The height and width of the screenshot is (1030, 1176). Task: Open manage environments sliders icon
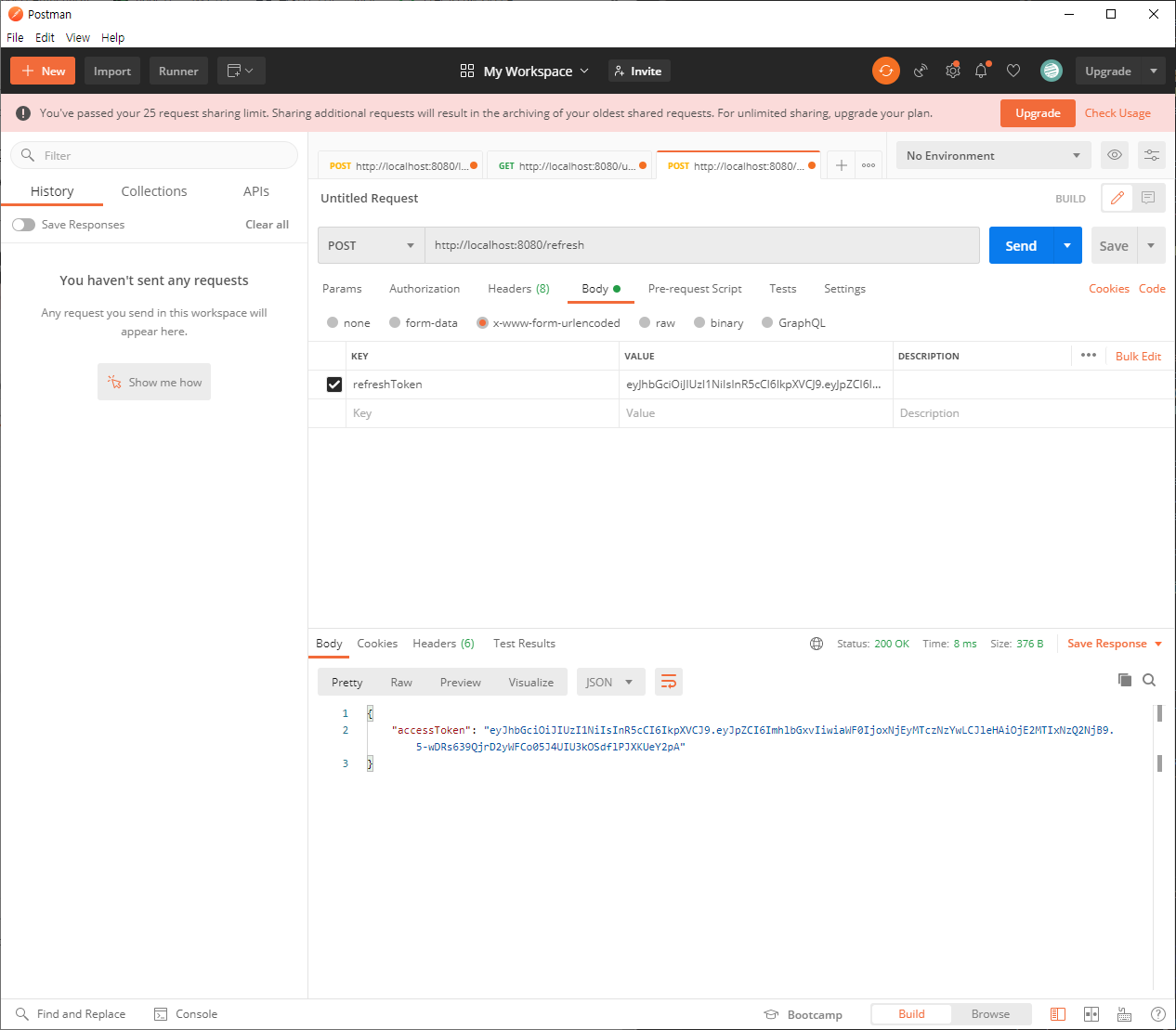[x=1152, y=155]
